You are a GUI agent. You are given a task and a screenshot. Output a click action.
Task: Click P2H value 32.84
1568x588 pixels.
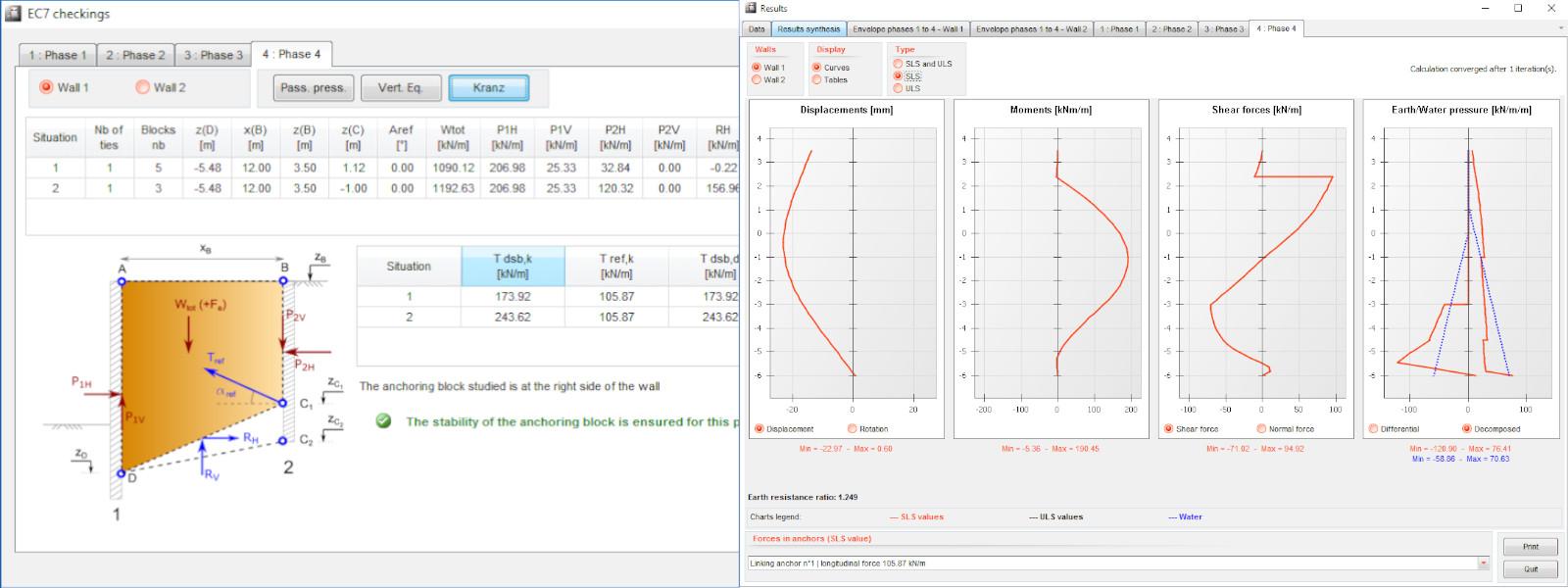[615, 168]
